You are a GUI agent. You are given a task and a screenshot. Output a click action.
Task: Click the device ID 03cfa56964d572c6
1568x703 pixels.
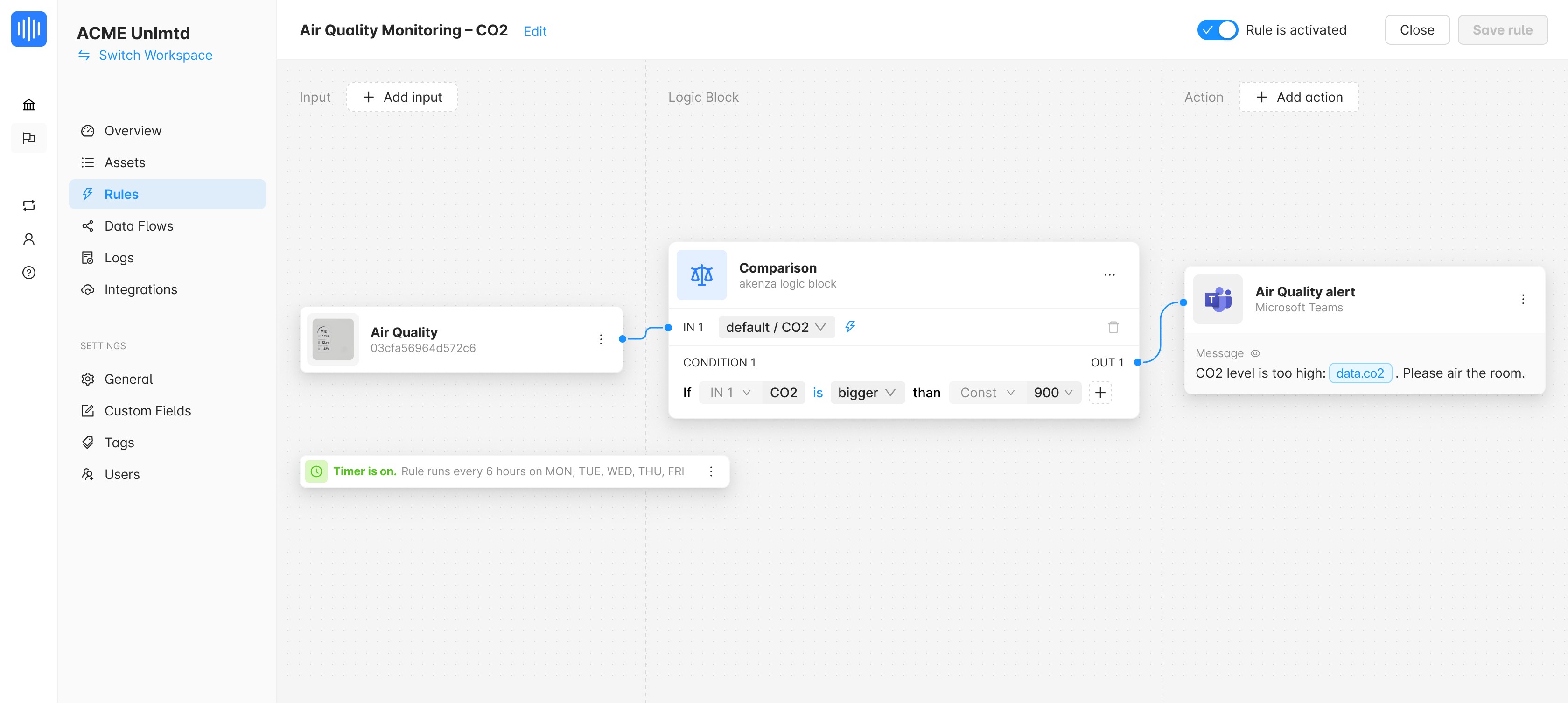(x=423, y=348)
